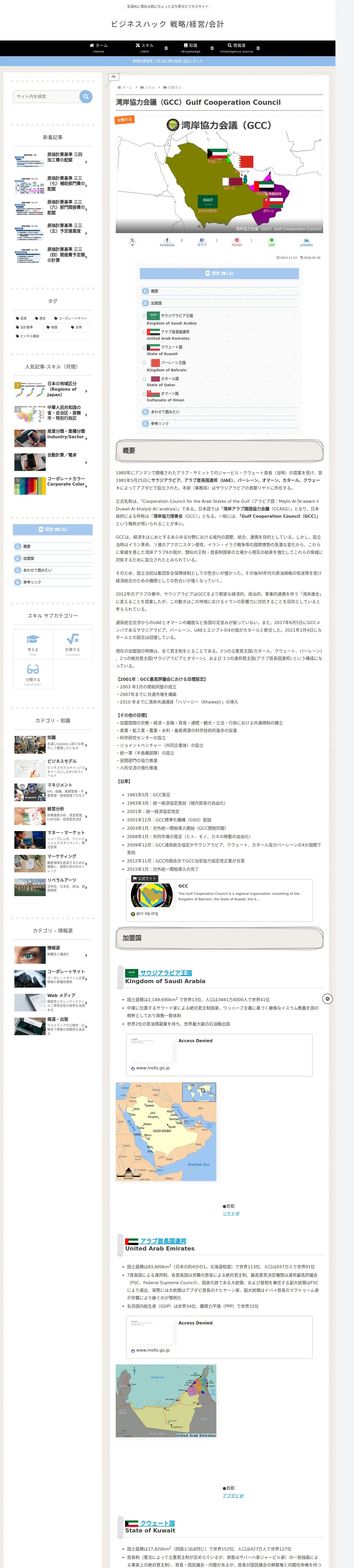The image size is (354, 1568).
Task: Open the 知識 Knowledge menu item
Action: [x=190, y=48]
